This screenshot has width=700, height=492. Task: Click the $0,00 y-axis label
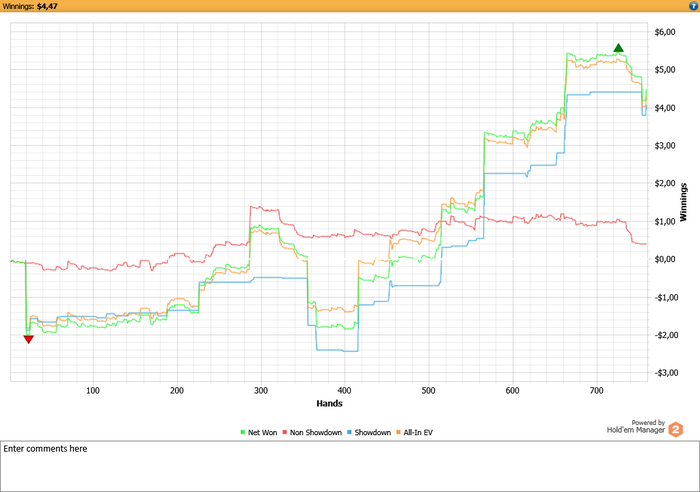tap(665, 259)
